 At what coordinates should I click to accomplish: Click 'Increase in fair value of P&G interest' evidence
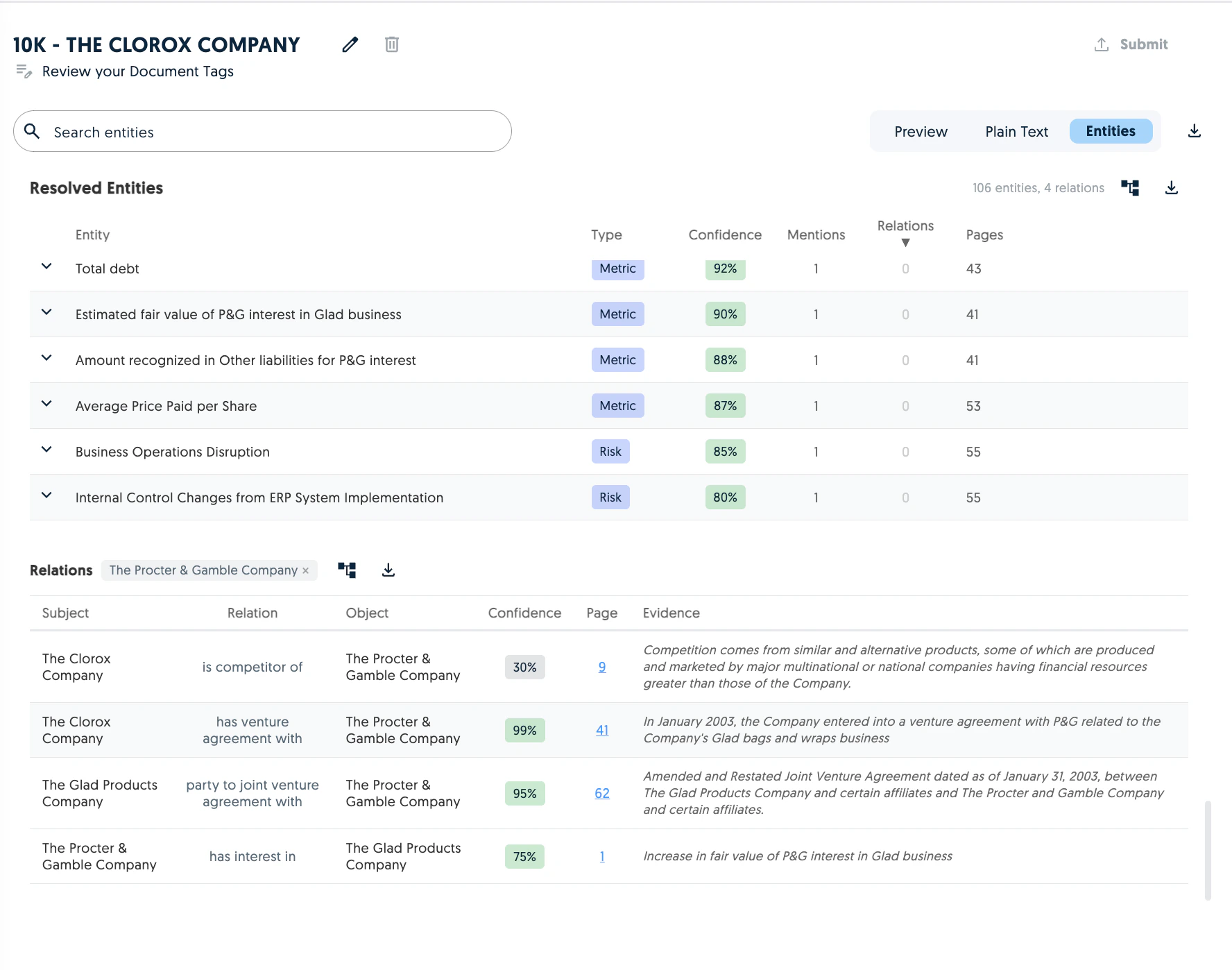coord(798,856)
